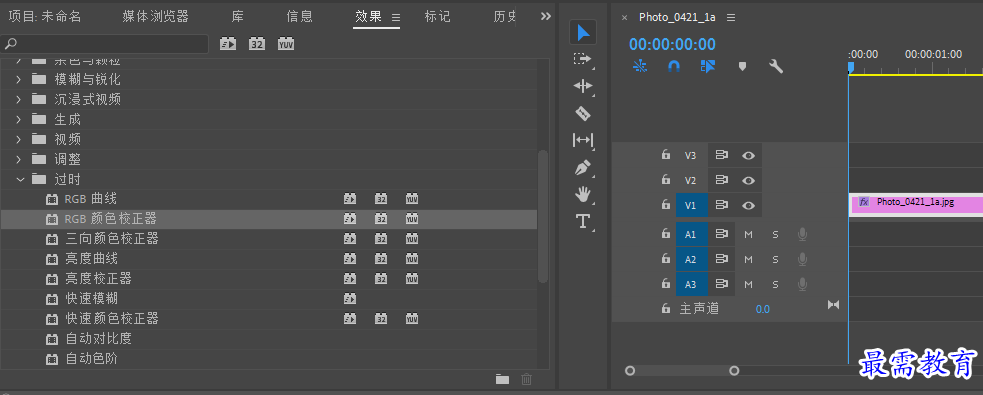Select the Razor tool
Screen dimensions: 983x395
[582, 113]
